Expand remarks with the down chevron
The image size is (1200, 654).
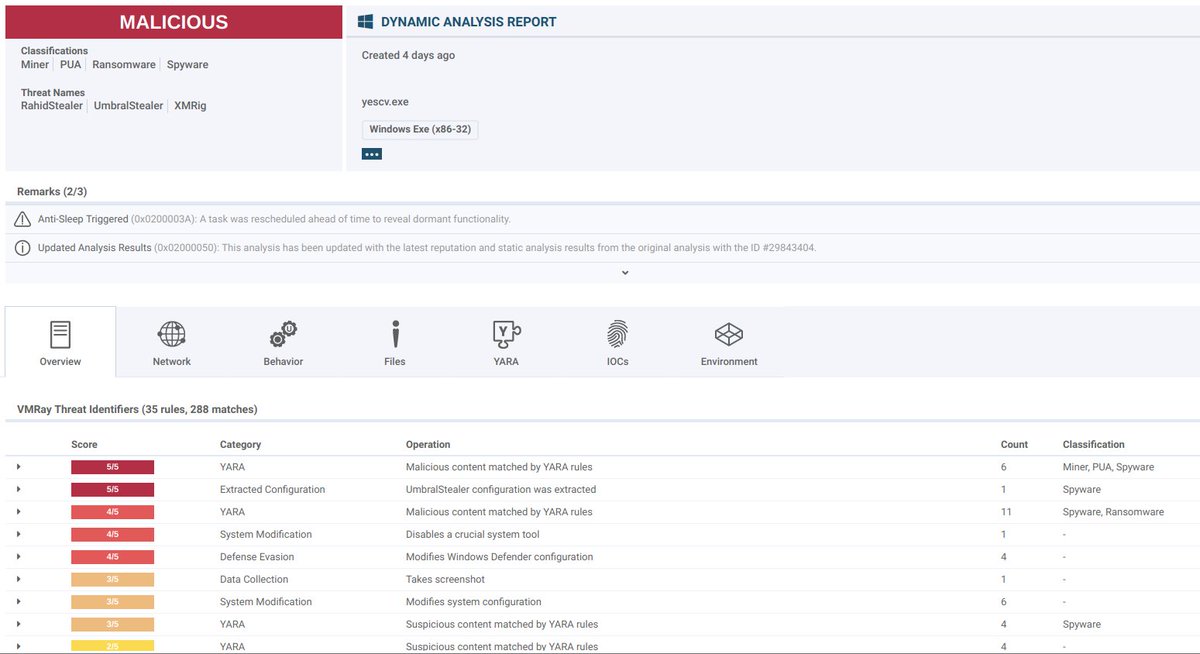click(625, 272)
